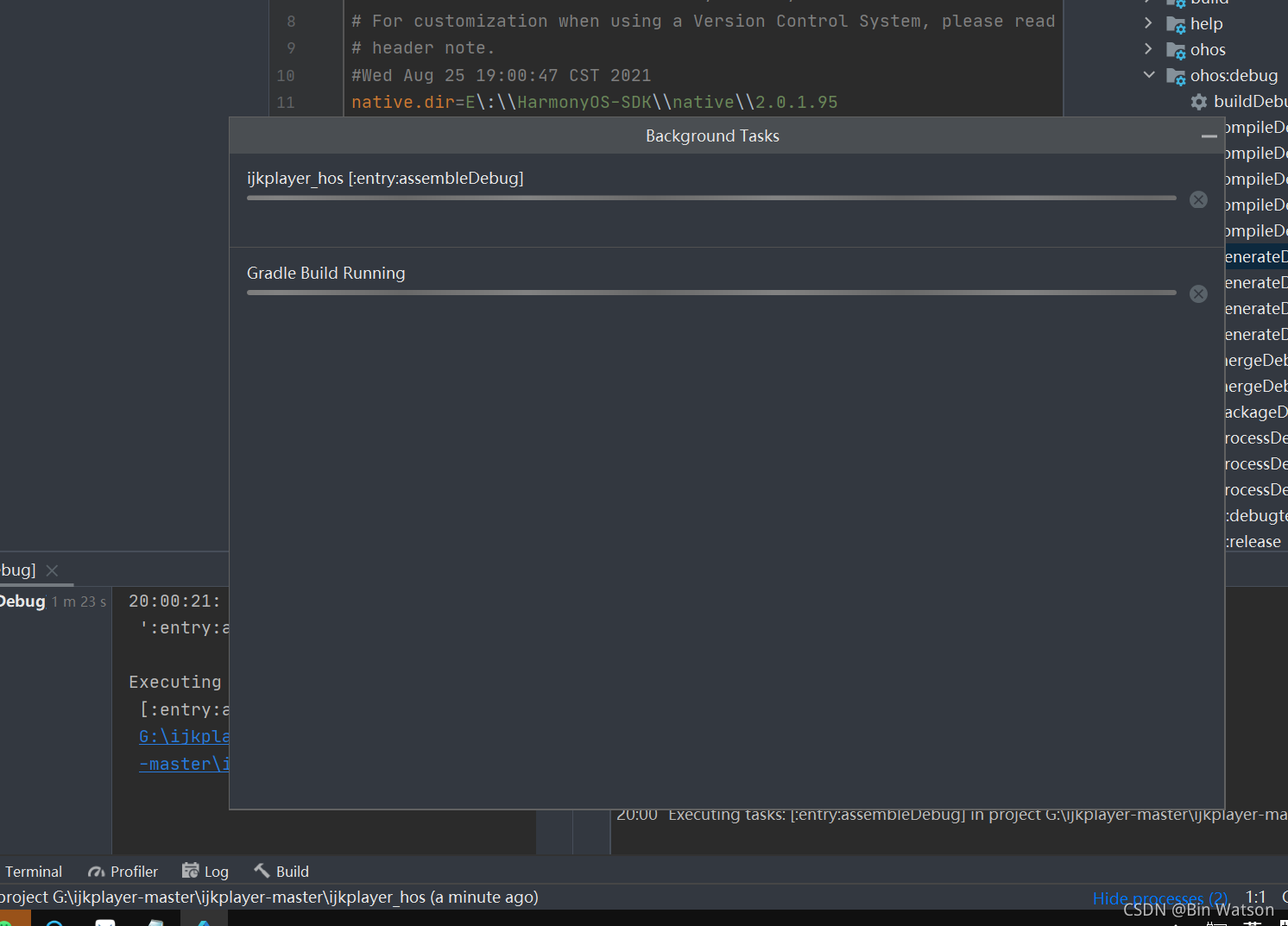Click the native.dir property line in editor
The image size is (1288, 926).
(x=594, y=102)
